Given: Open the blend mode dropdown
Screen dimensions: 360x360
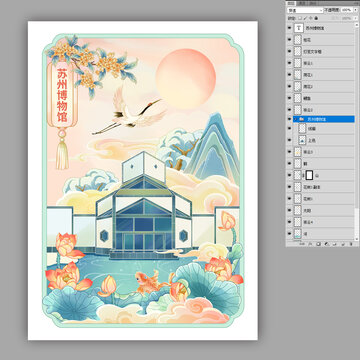Looking at the screenshot, I should (305, 10).
